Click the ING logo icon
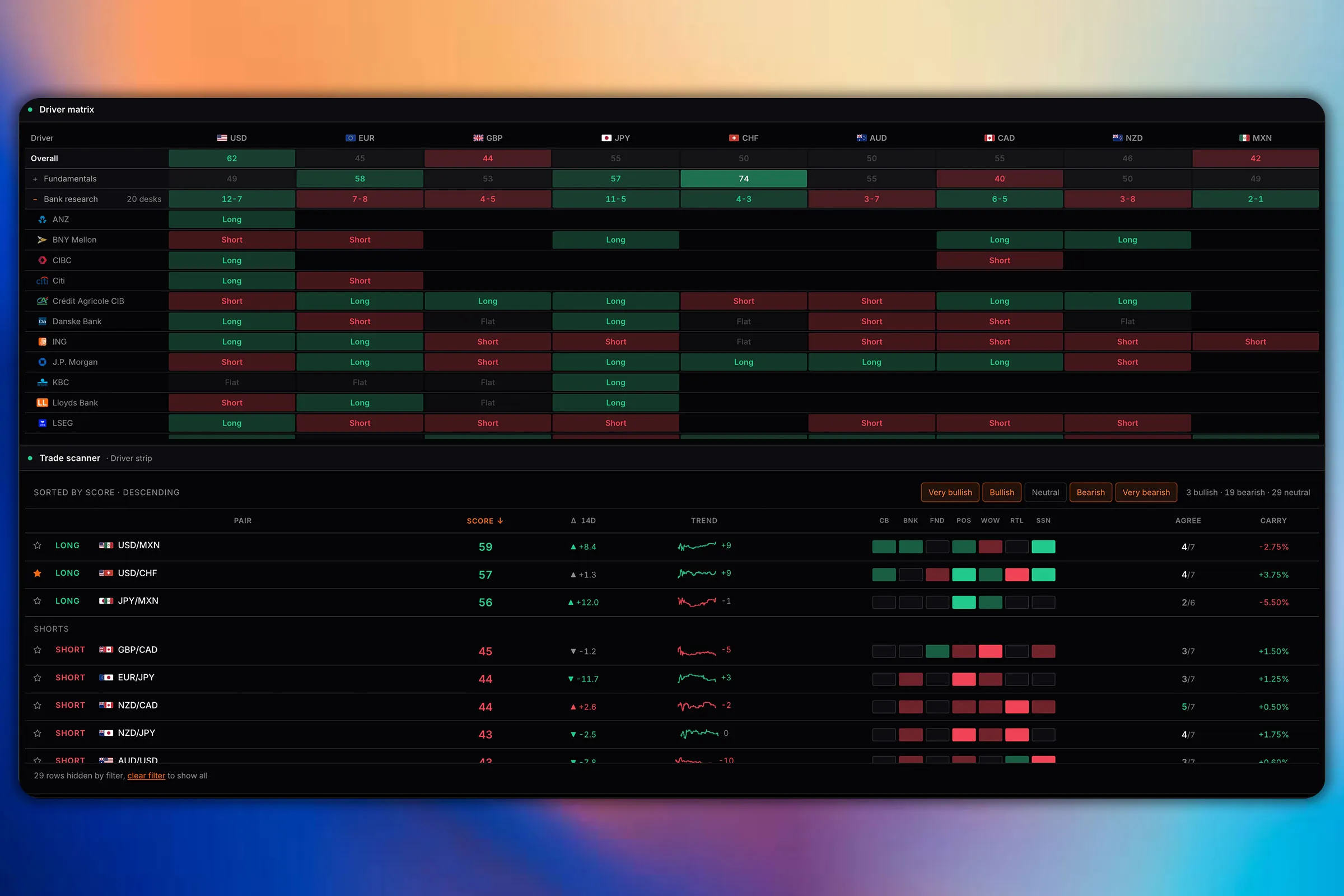This screenshot has width=1344, height=896. coord(43,342)
